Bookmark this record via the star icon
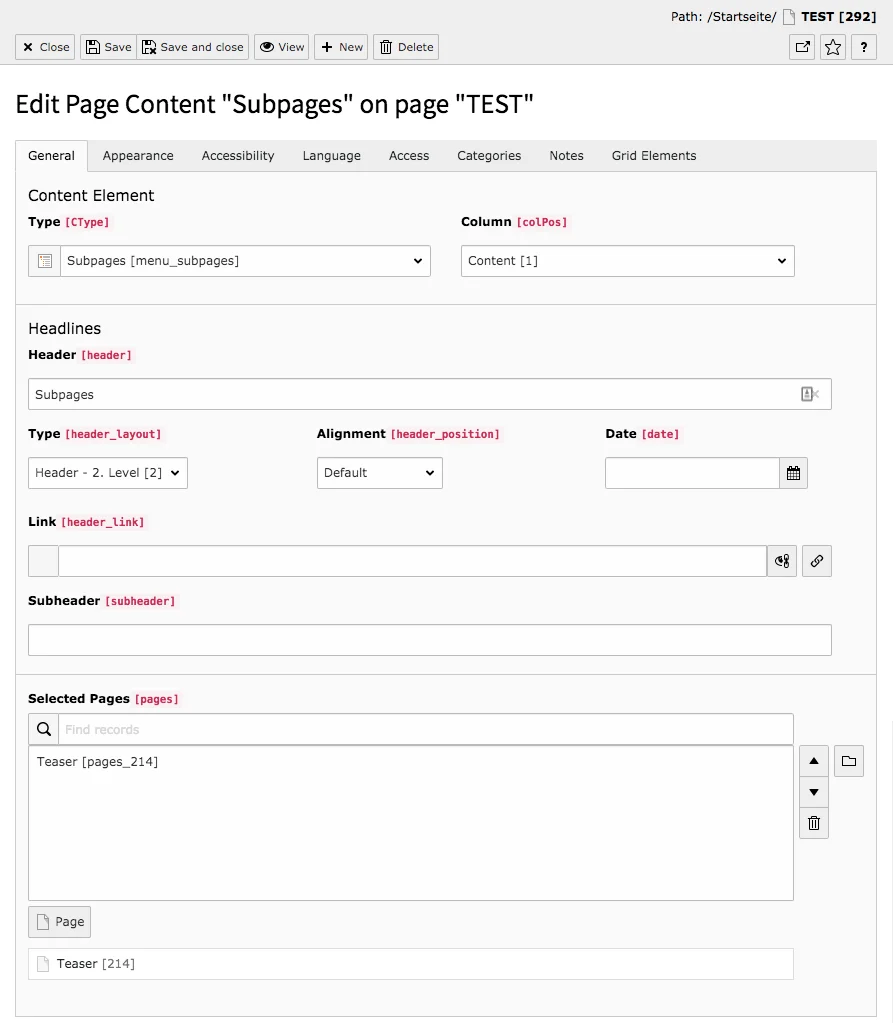This screenshot has width=893, height=1023. point(832,47)
